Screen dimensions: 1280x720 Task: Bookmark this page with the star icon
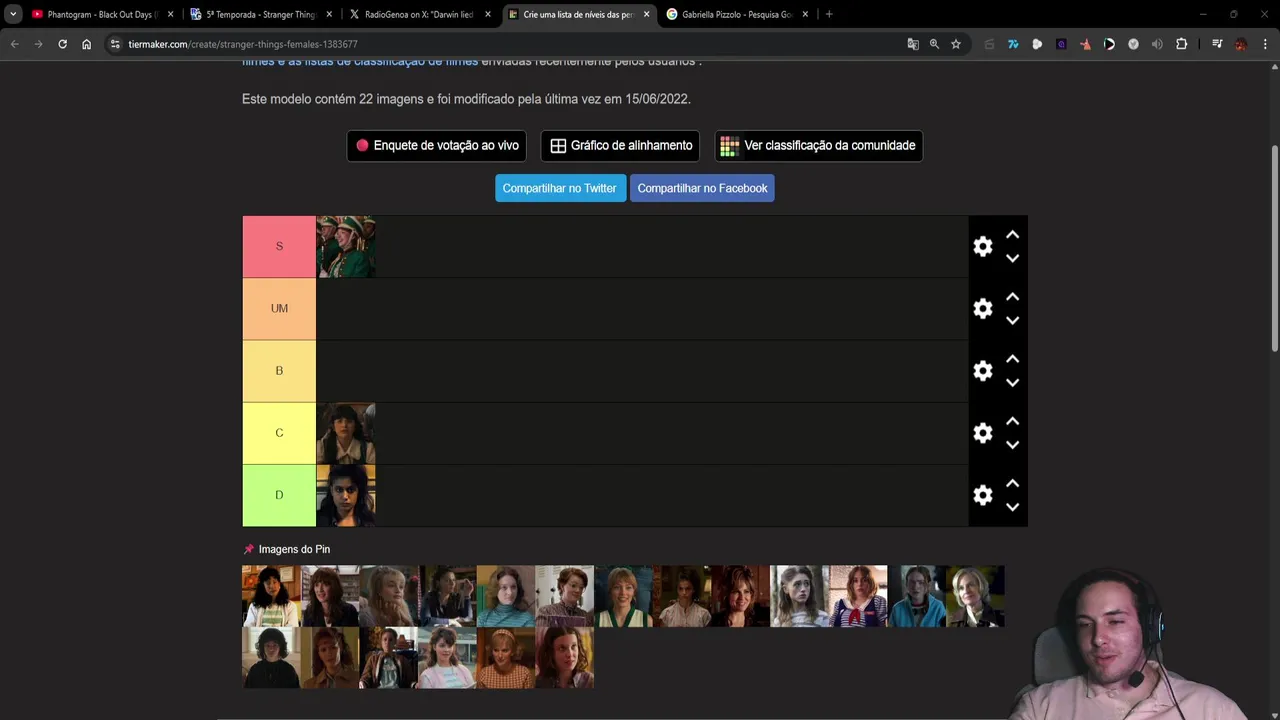(x=956, y=44)
